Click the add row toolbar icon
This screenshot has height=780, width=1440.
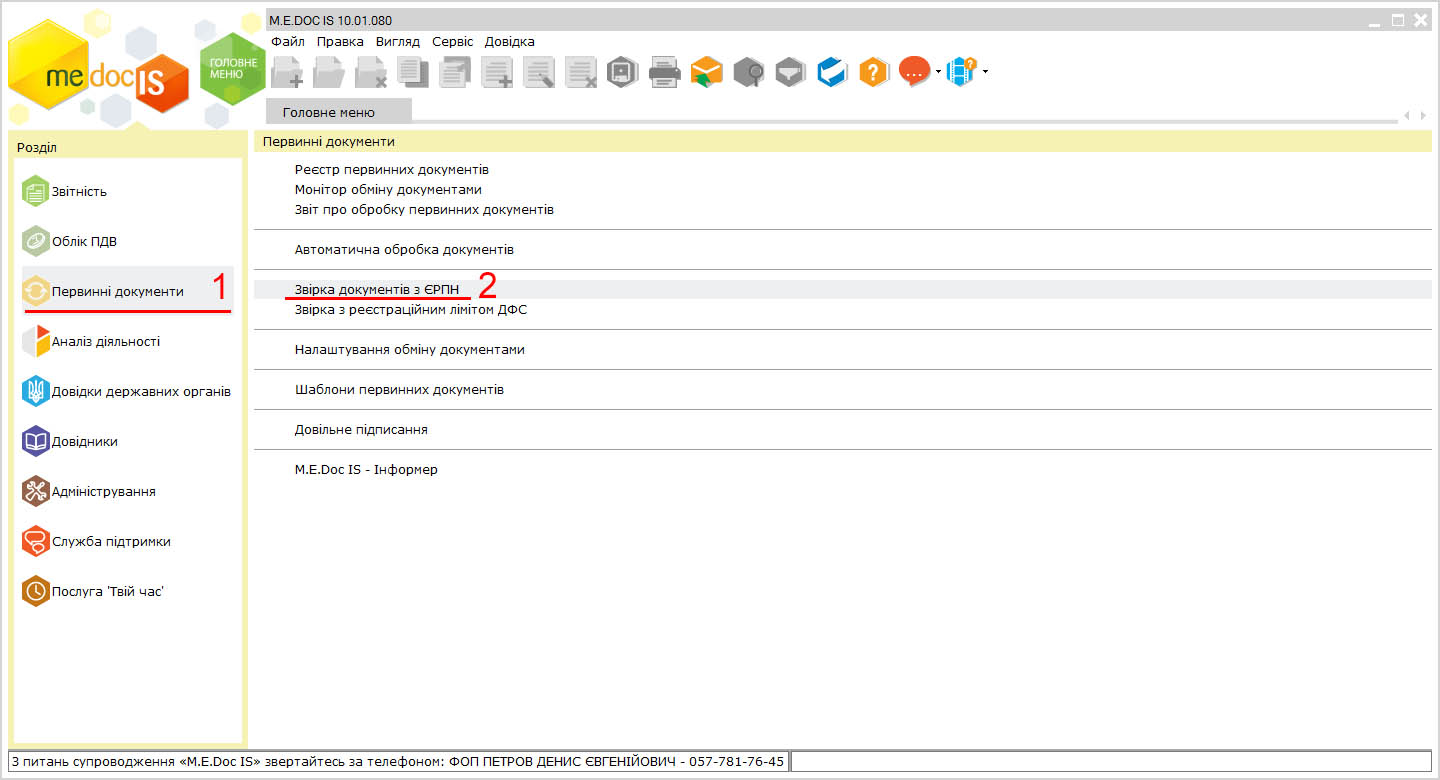click(497, 72)
